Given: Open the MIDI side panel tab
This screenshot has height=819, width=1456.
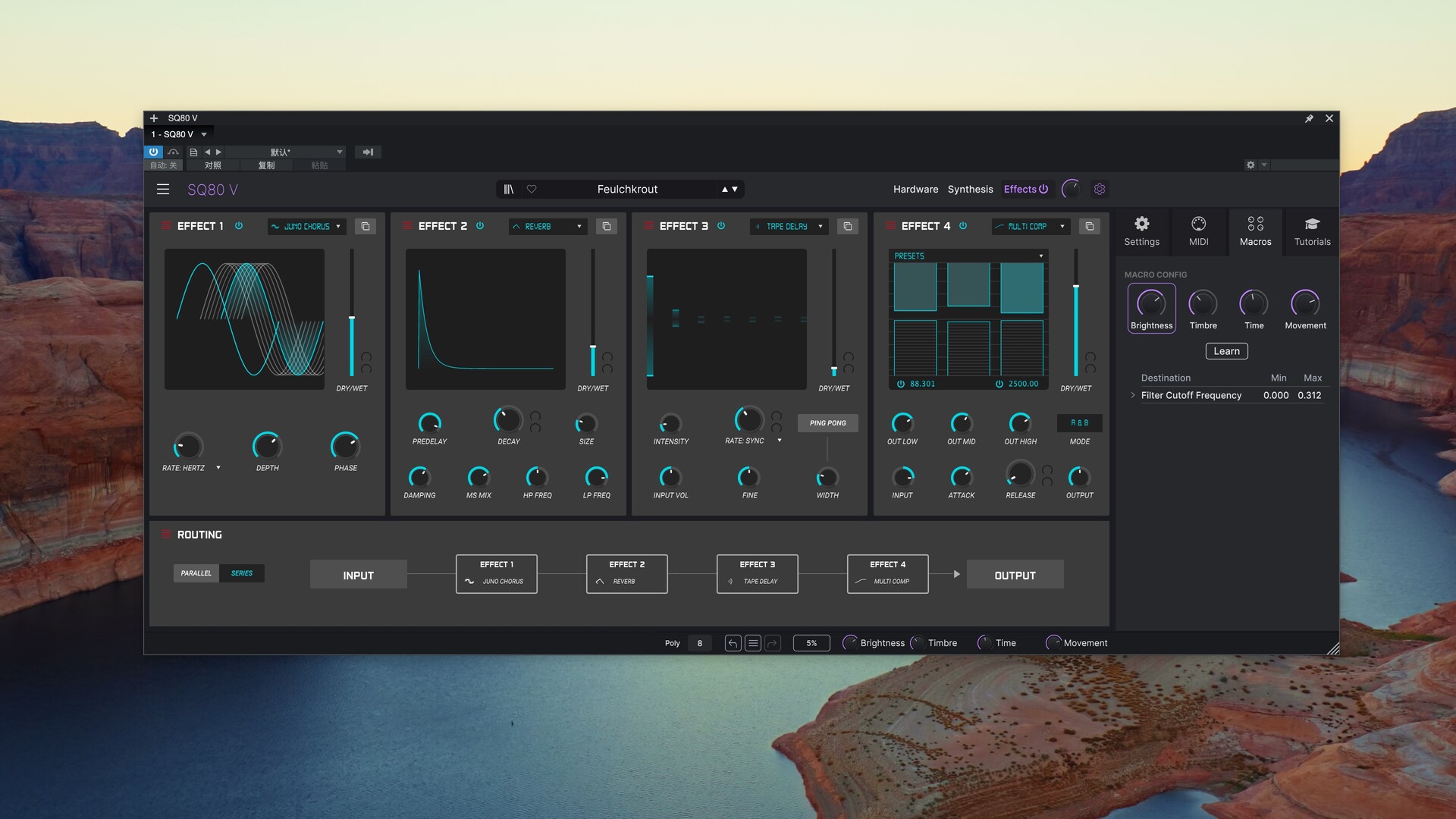Looking at the screenshot, I should point(1198,231).
